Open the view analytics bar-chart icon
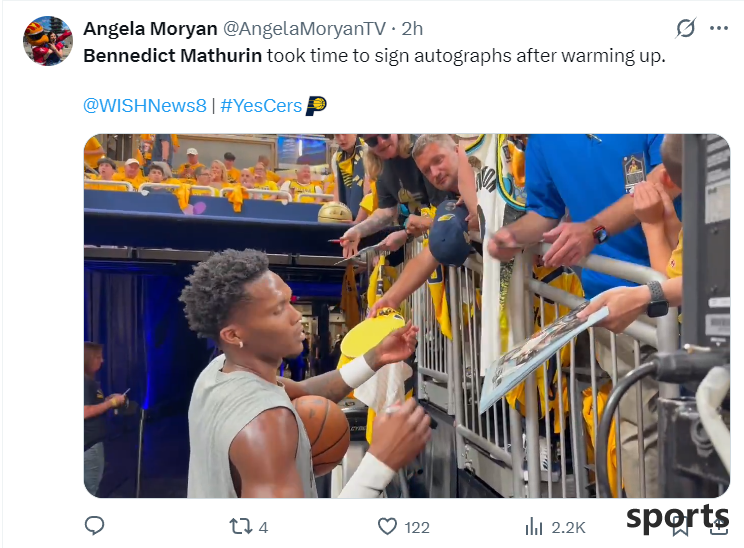The width and height of the screenshot is (744, 548). 534,527
